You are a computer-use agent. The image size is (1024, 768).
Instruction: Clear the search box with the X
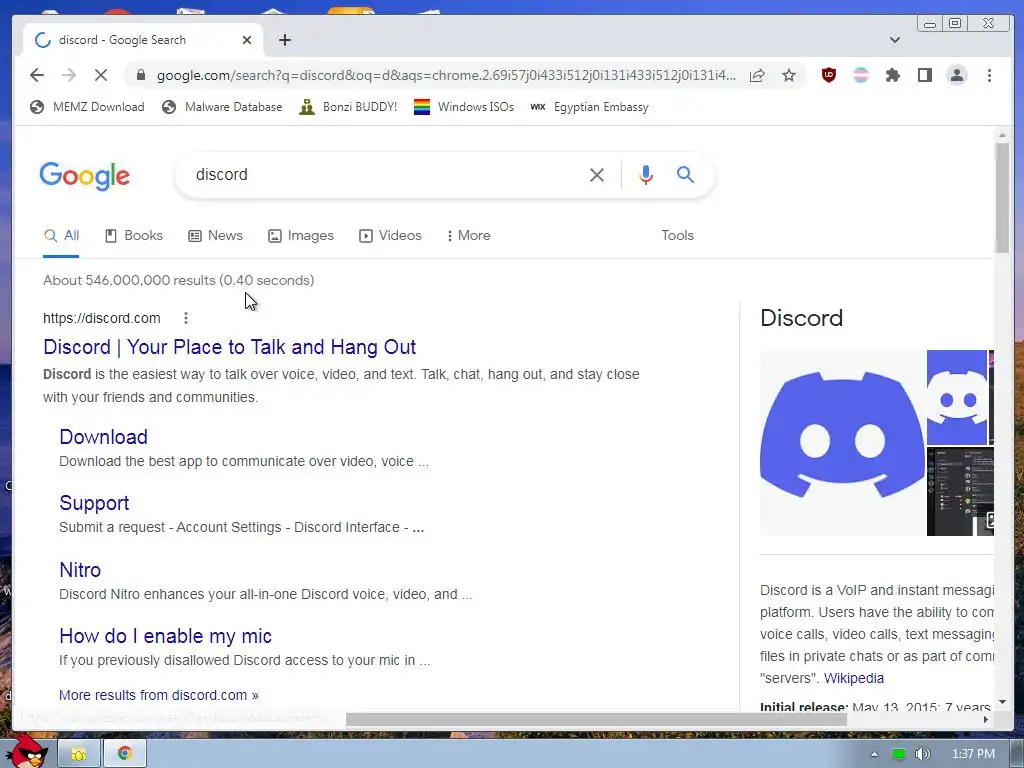coord(597,174)
